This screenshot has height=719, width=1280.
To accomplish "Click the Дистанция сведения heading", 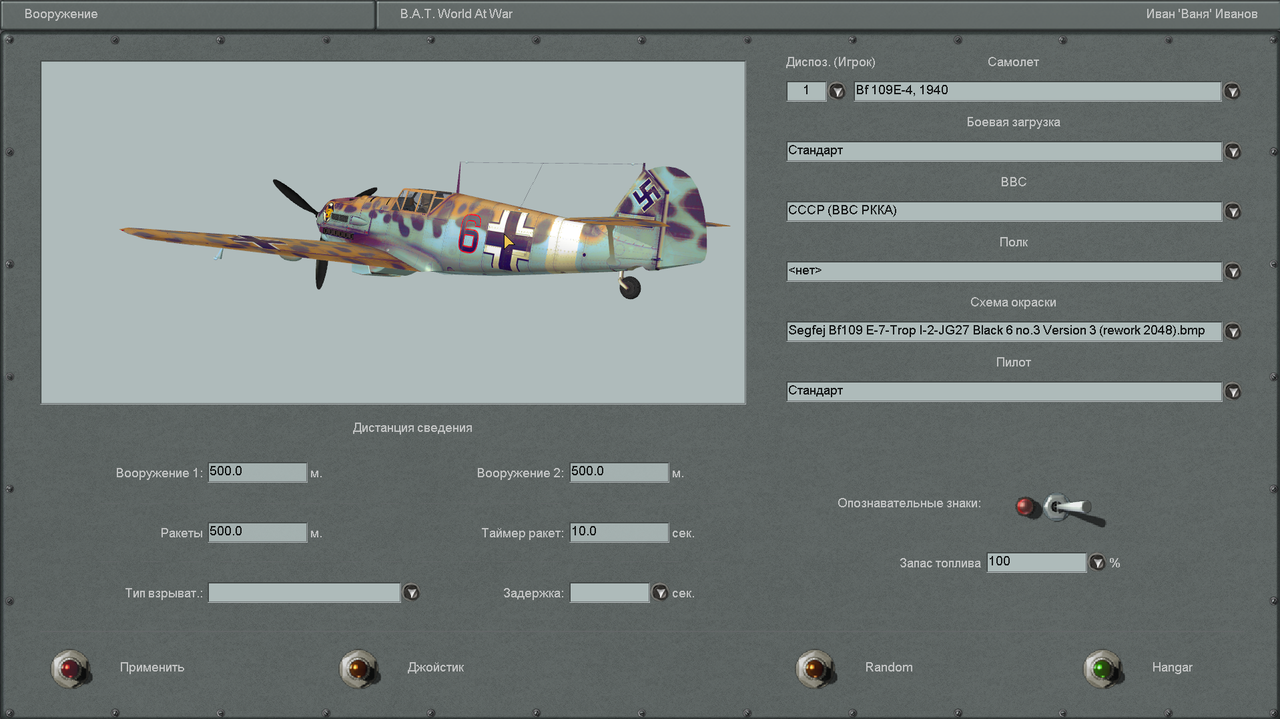I will coord(412,428).
